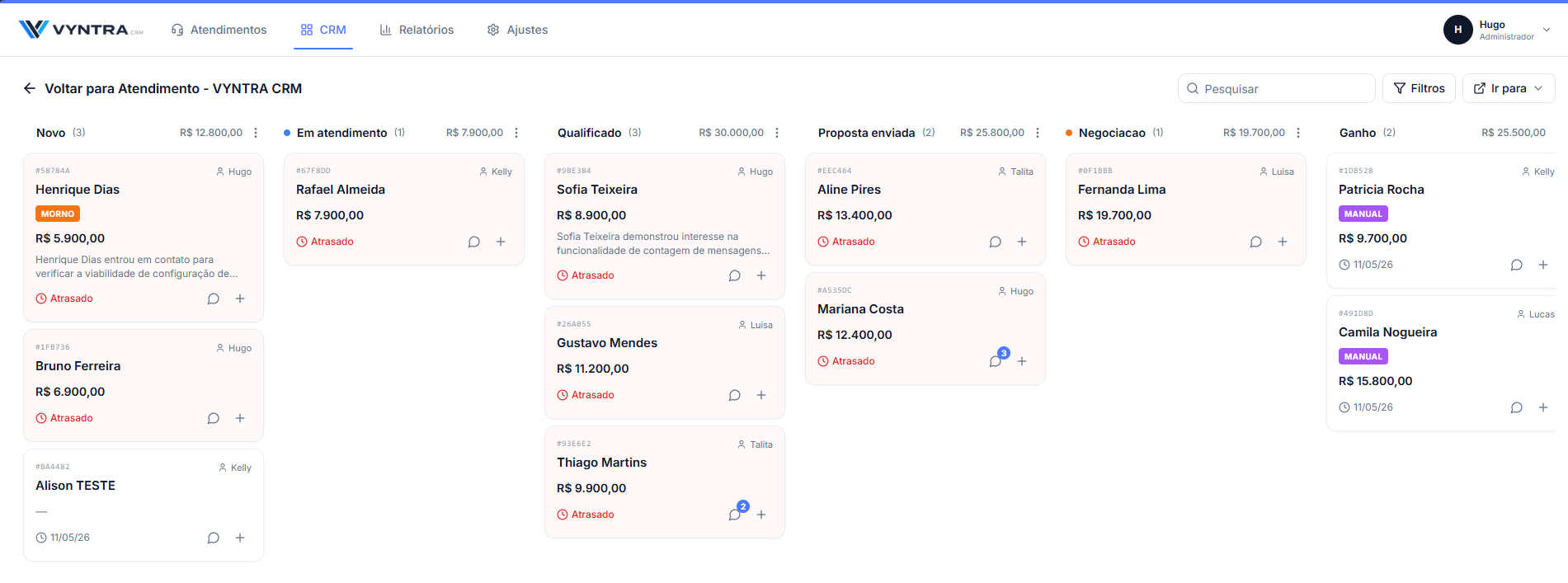This screenshot has width=1568, height=583.
Task: Open the Ajustes tab
Action: point(517,30)
